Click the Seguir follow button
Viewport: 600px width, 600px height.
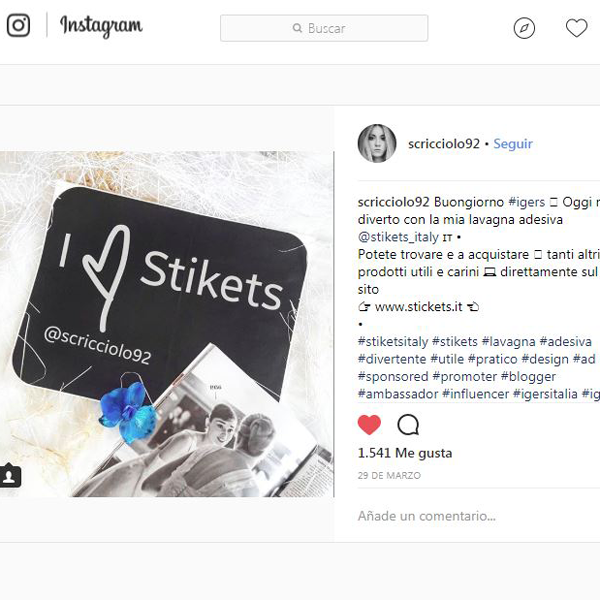[x=512, y=144]
